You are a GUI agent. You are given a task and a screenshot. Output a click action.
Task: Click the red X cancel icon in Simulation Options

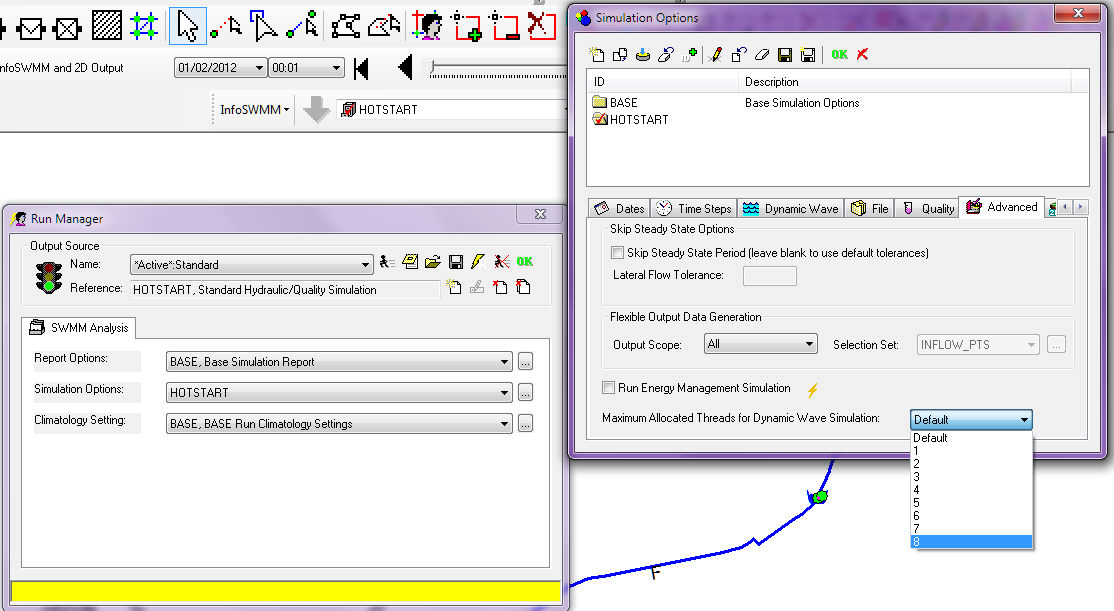point(862,54)
